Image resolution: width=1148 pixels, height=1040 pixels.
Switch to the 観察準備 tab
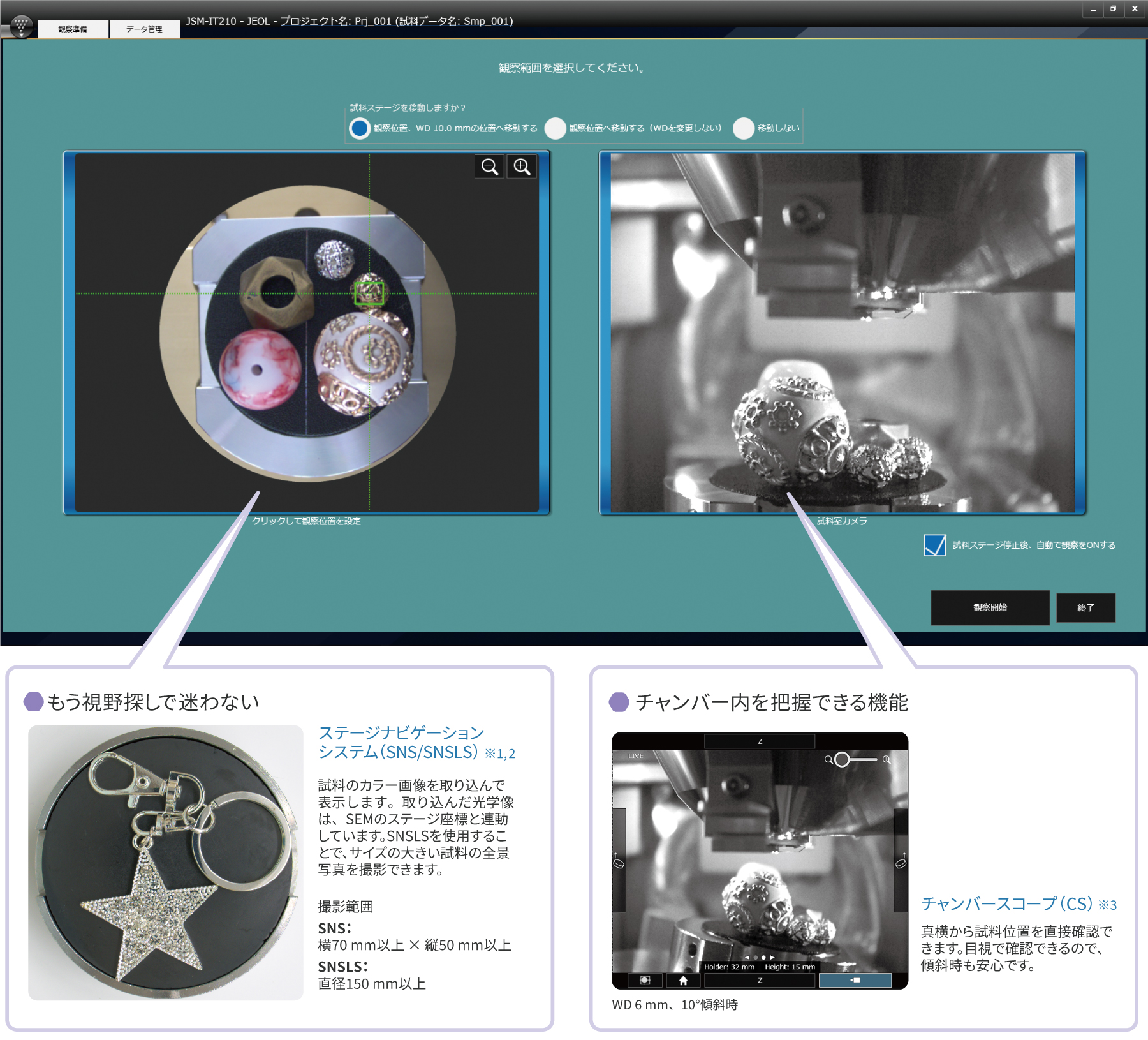[73, 29]
